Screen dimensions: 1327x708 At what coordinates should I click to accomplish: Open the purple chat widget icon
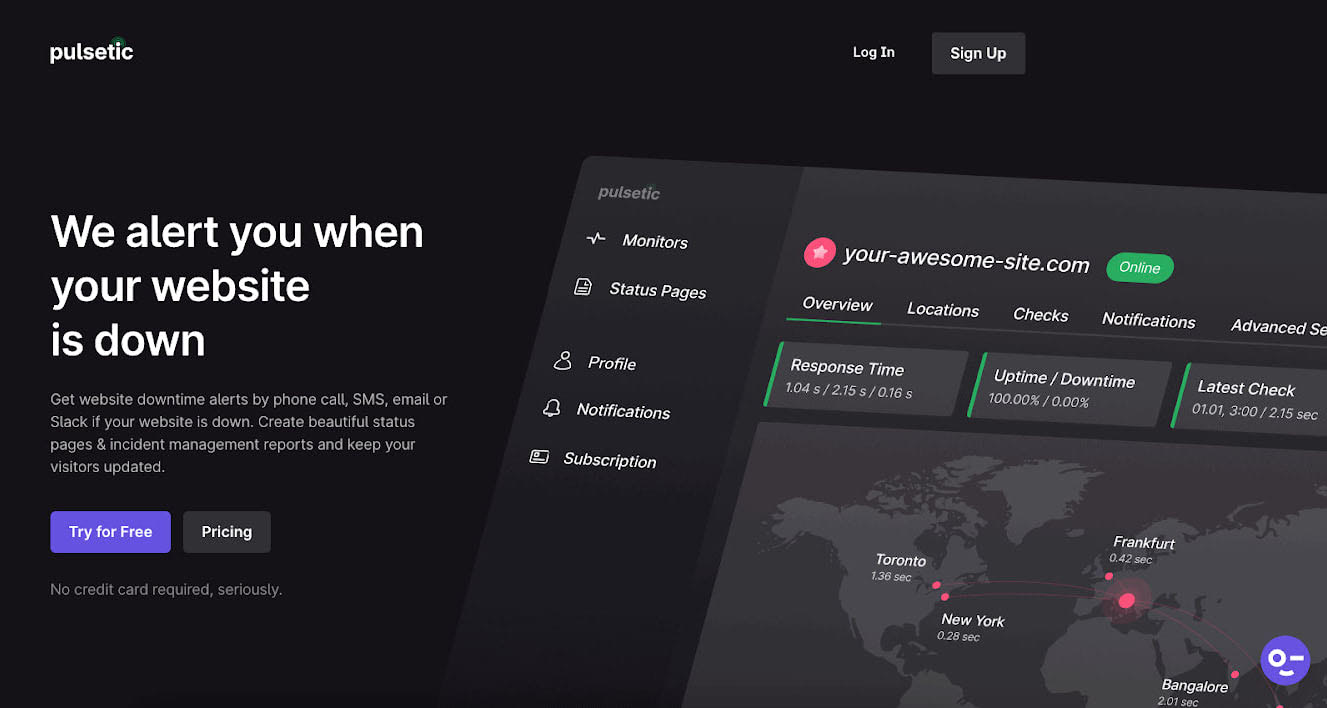1285,660
